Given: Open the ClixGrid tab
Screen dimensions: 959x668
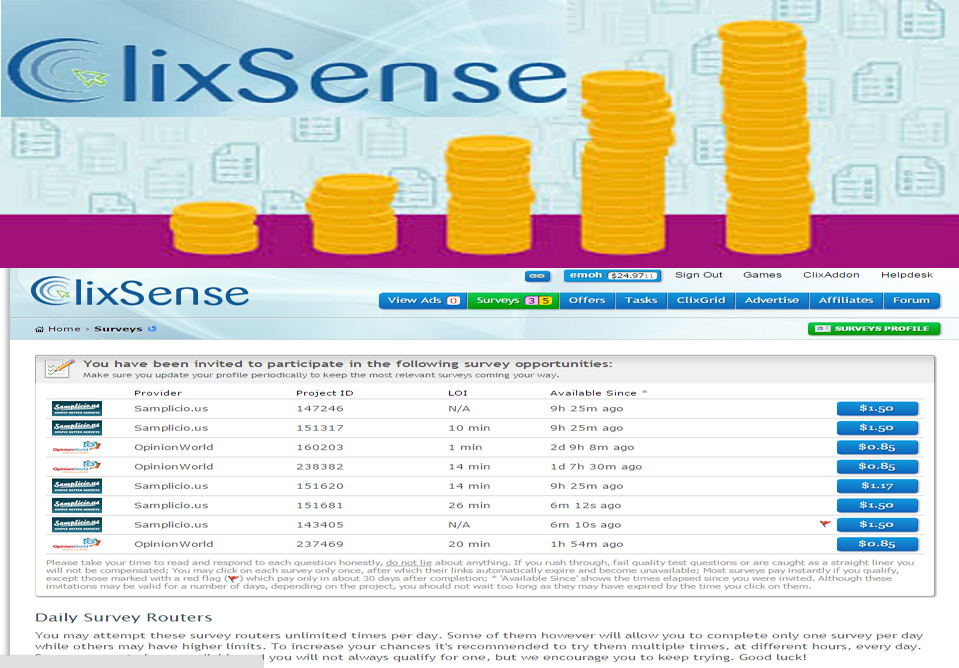Looking at the screenshot, I should [701, 300].
